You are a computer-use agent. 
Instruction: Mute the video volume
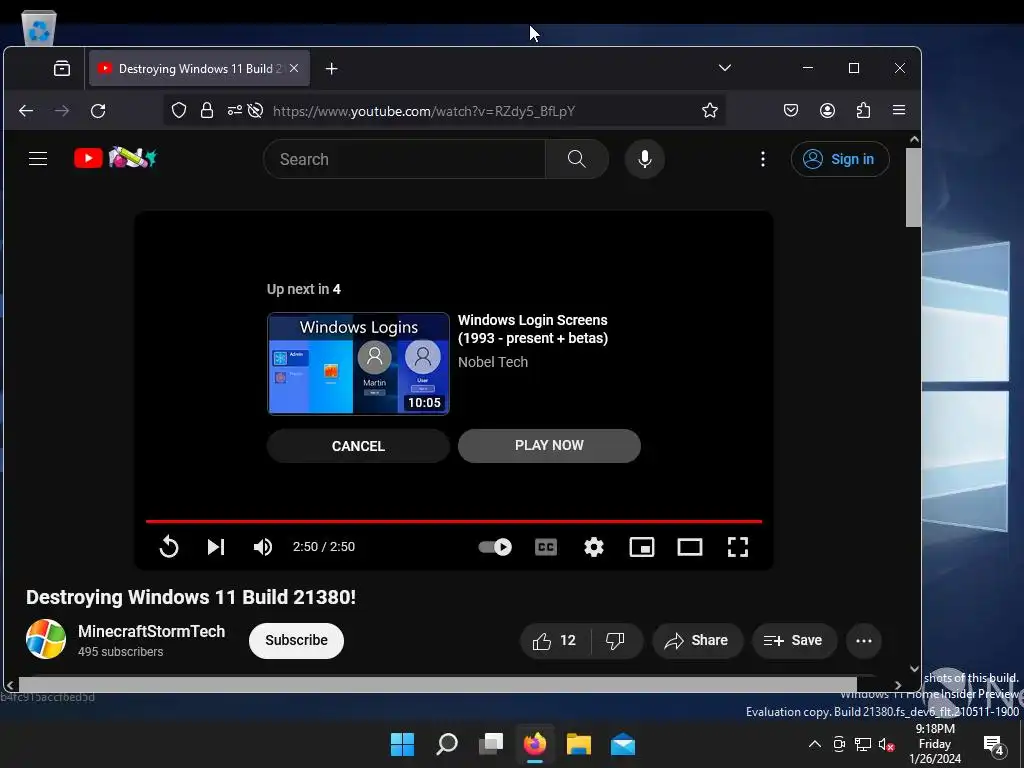263,547
